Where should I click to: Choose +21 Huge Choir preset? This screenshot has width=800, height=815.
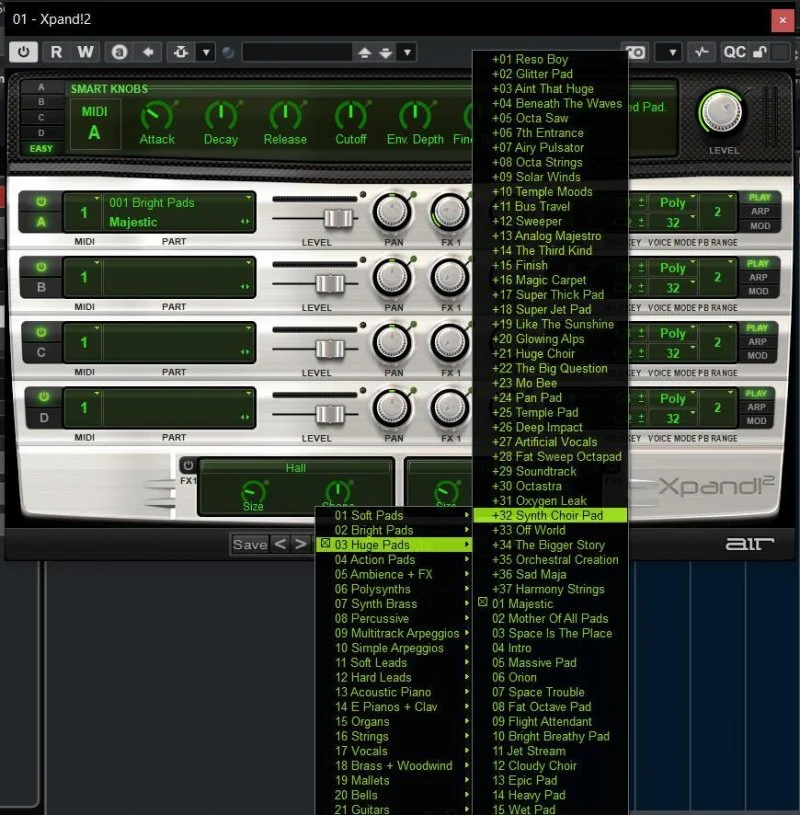click(550, 353)
